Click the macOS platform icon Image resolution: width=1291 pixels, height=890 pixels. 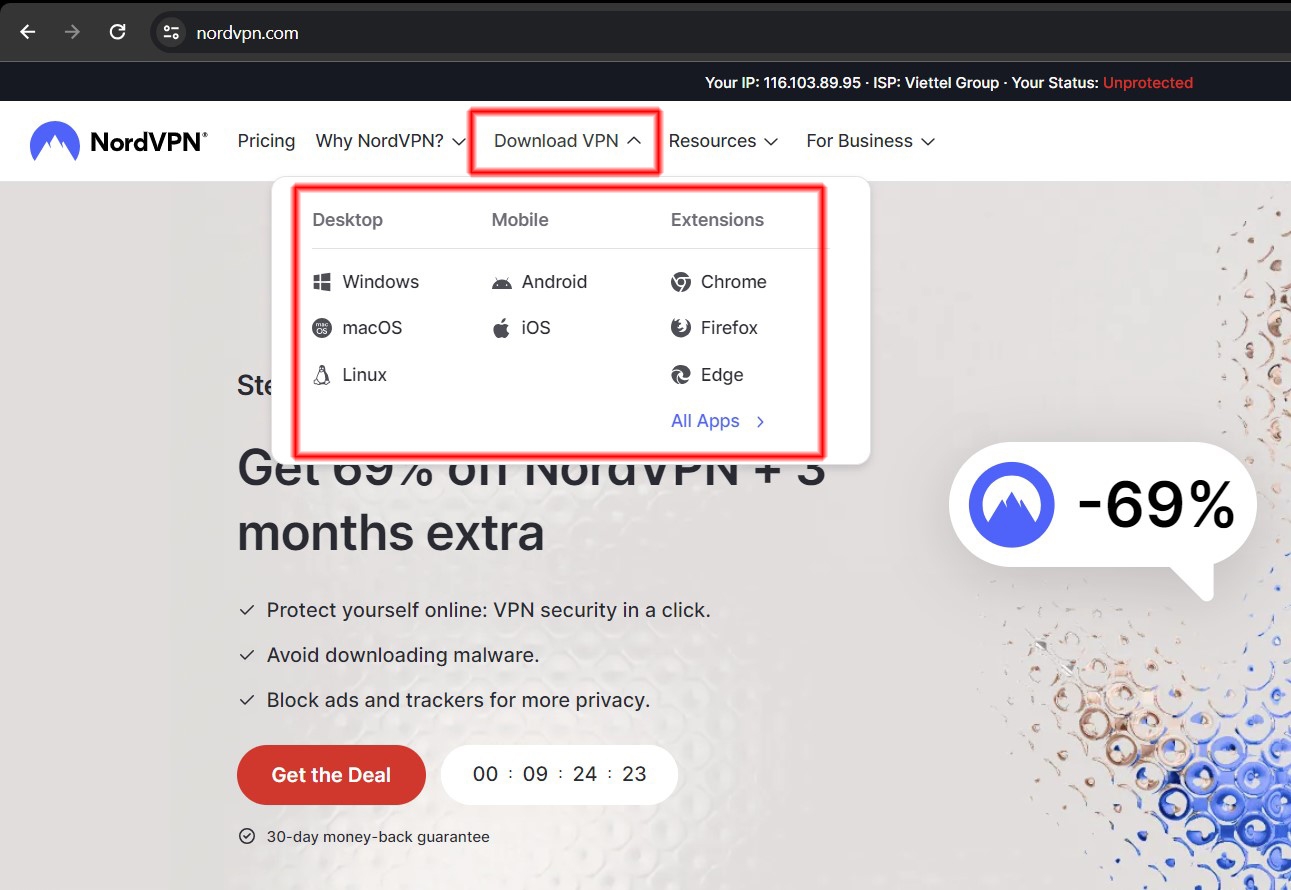click(x=321, y=327)
